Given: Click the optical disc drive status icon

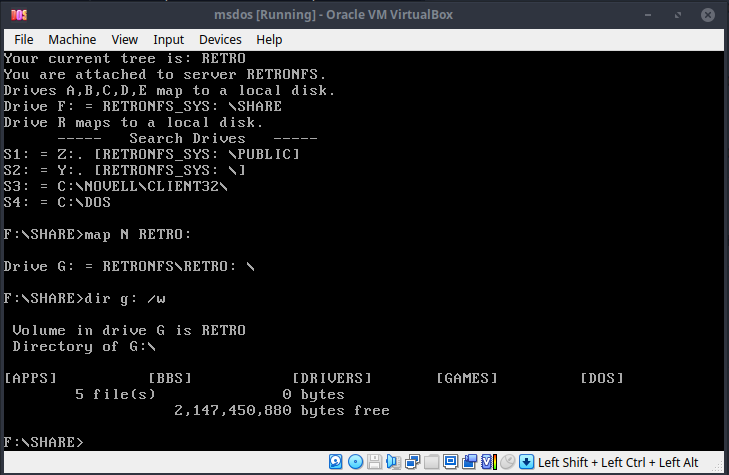Looking at the screenshot, I should tap(356, 462).
